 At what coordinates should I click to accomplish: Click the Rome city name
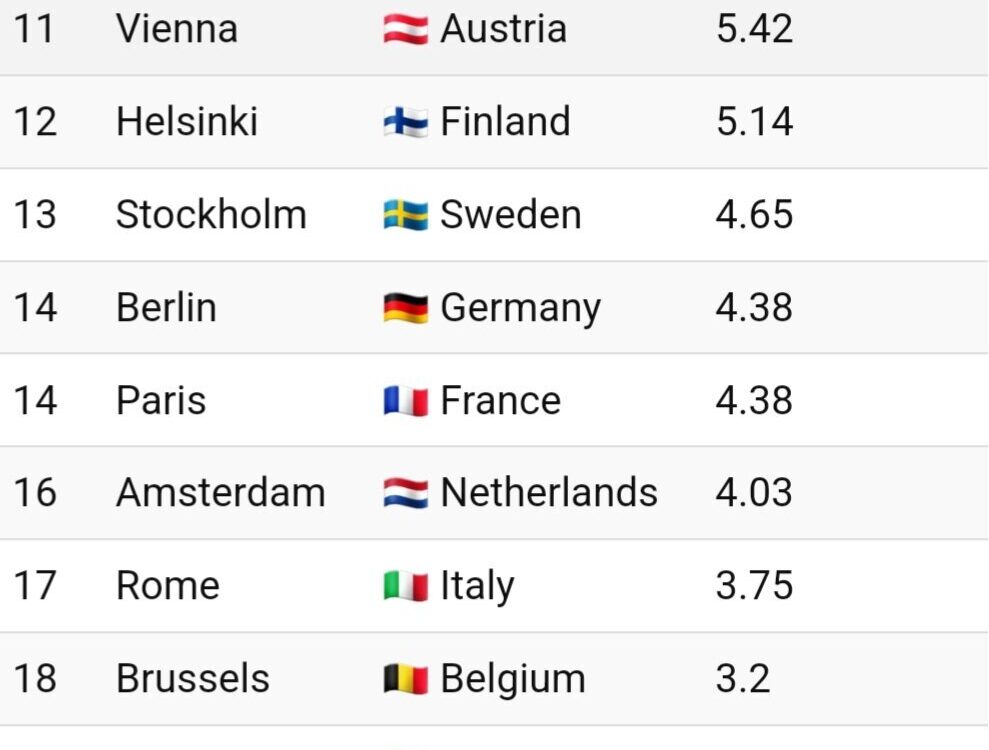click(168, 585)
